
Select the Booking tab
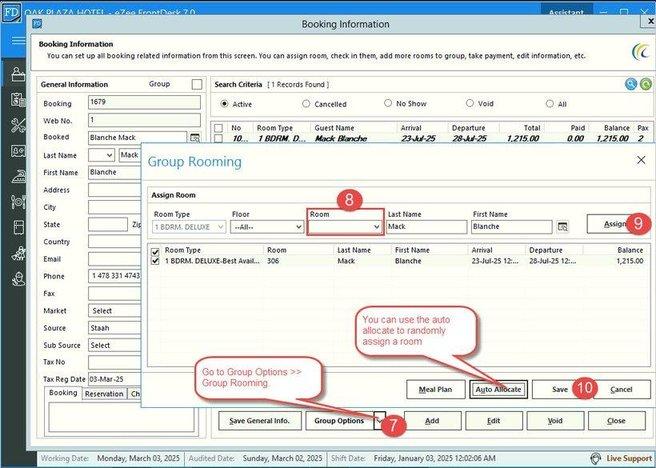(63, 394)
